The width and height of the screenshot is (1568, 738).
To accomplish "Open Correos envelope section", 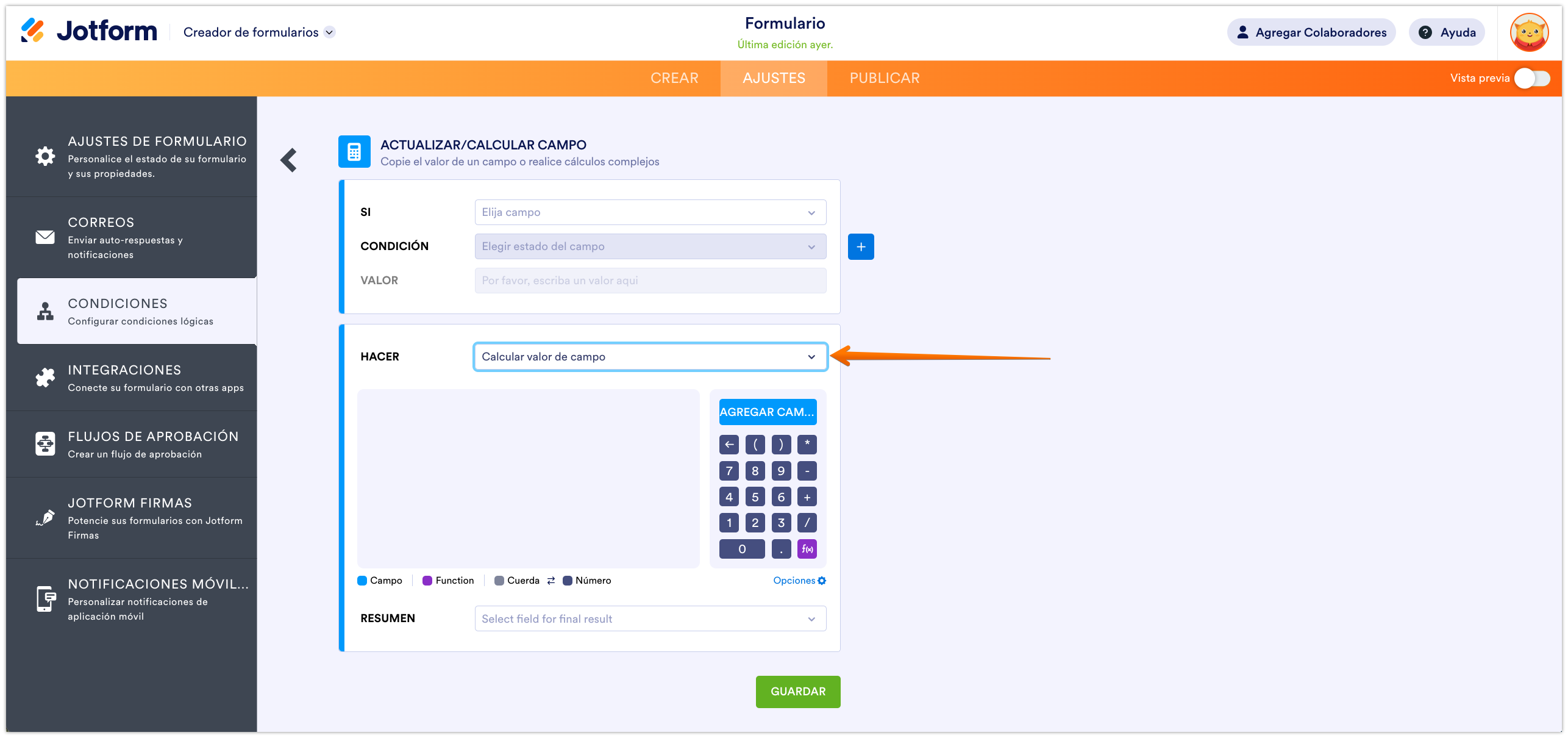I will (x=132, y=238).
